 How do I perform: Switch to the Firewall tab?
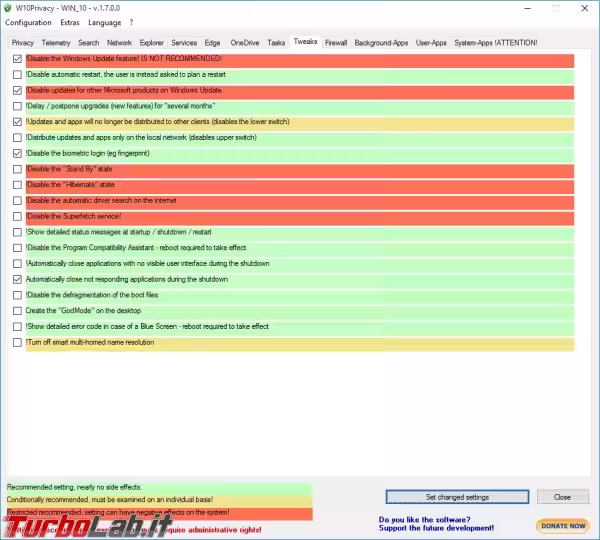tap(336, 43)
